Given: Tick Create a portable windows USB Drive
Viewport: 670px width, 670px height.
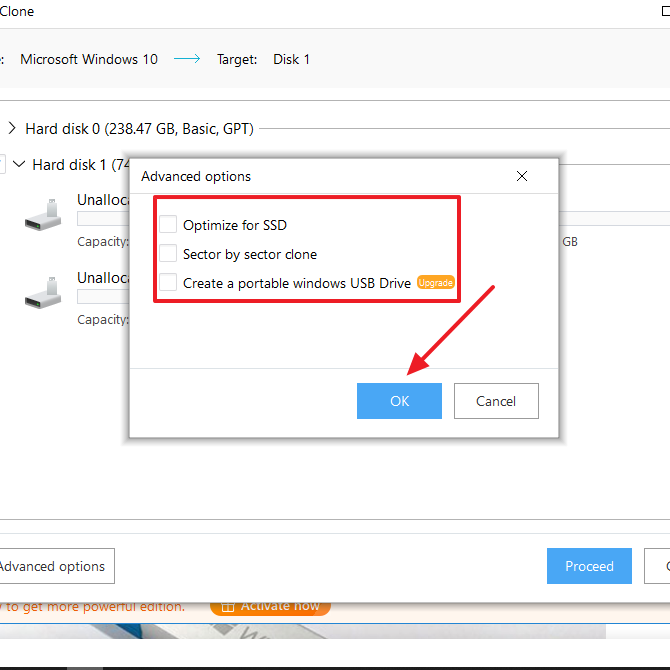Looking at the screenshot, I should pyautogui.click(x=168, y=282).
